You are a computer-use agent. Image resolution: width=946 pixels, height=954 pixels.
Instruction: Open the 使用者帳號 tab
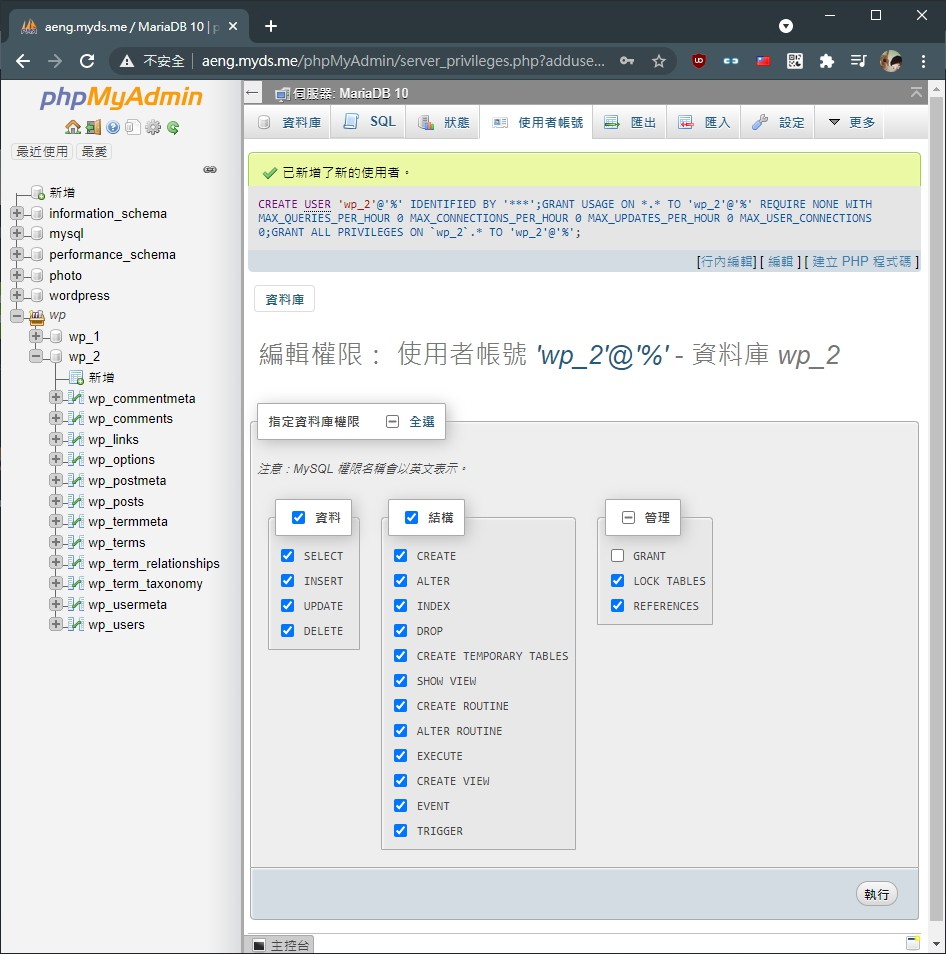click(x=538, y=122)
